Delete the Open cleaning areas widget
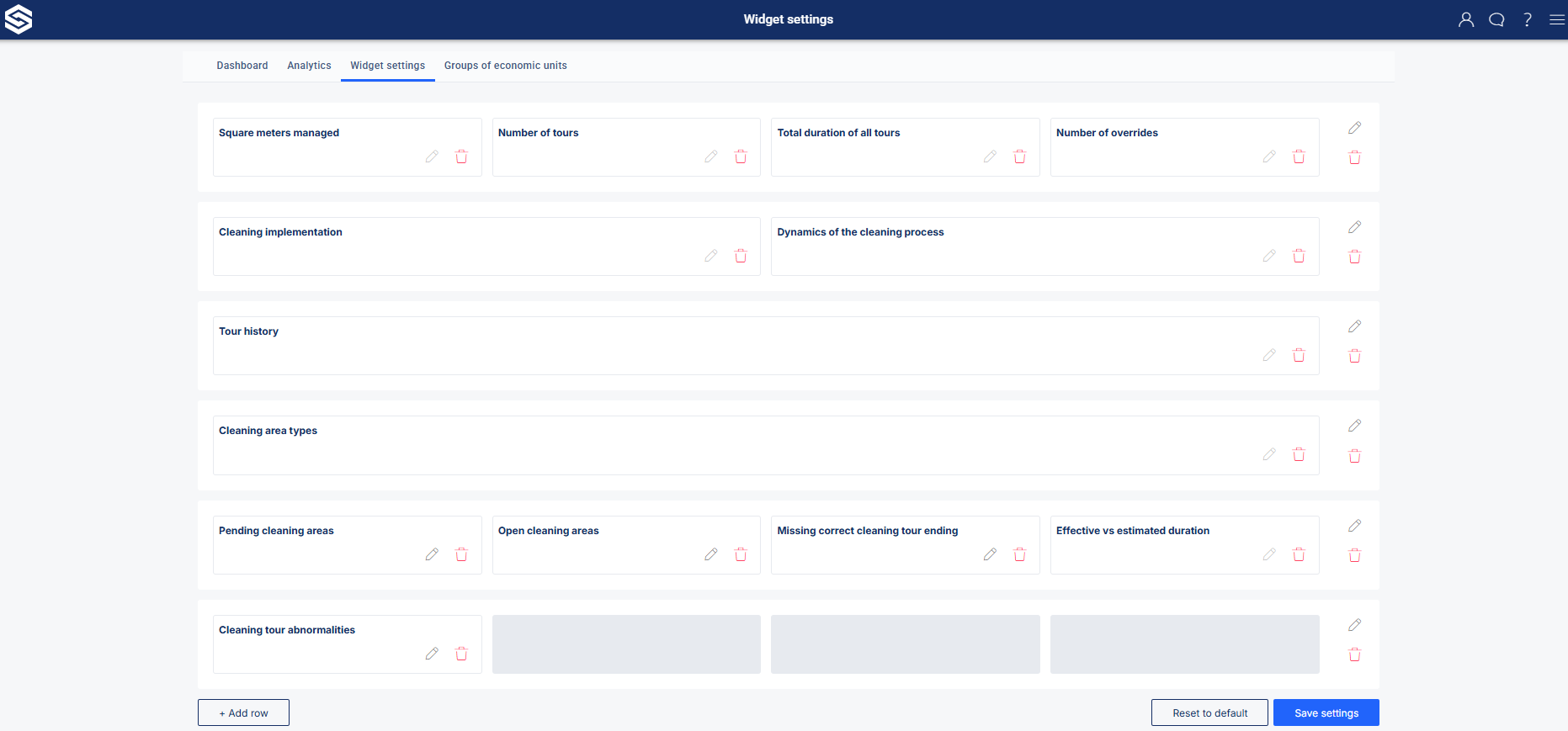The width and height of the screenshot is (1568, 731). point(741,554)
